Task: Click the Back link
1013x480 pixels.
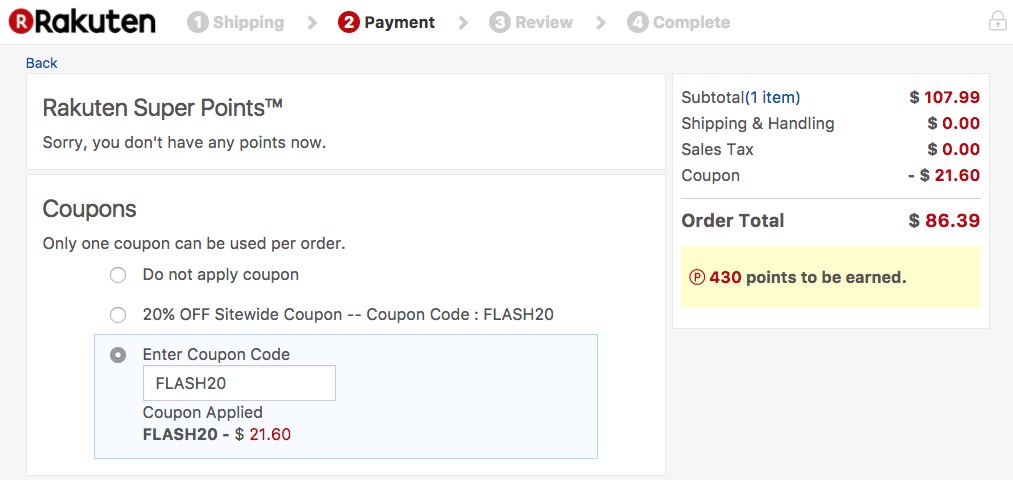Action: 42,63
